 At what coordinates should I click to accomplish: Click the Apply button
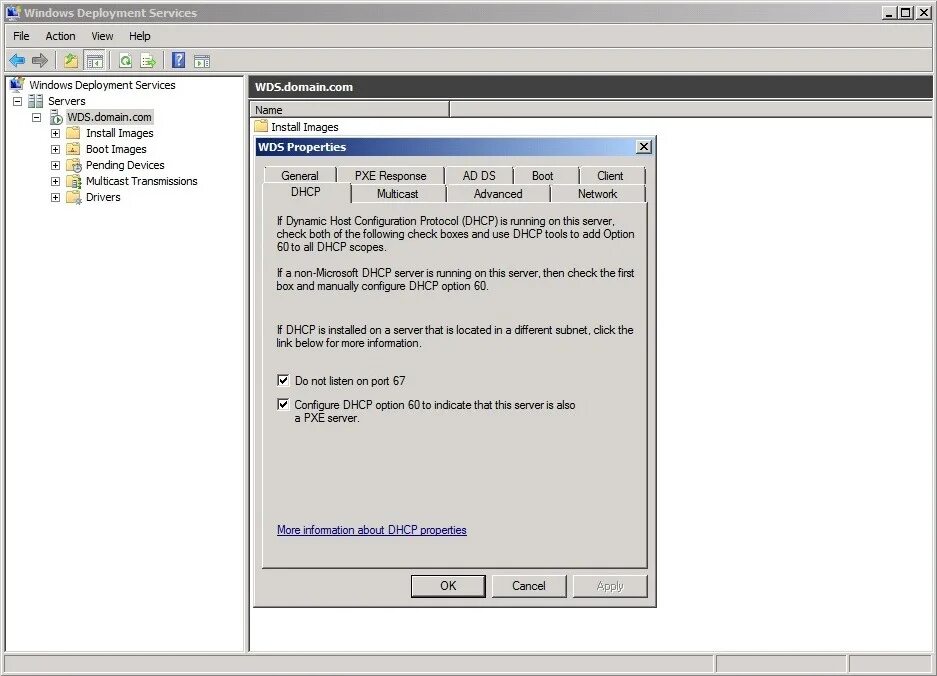coord(610,586)
